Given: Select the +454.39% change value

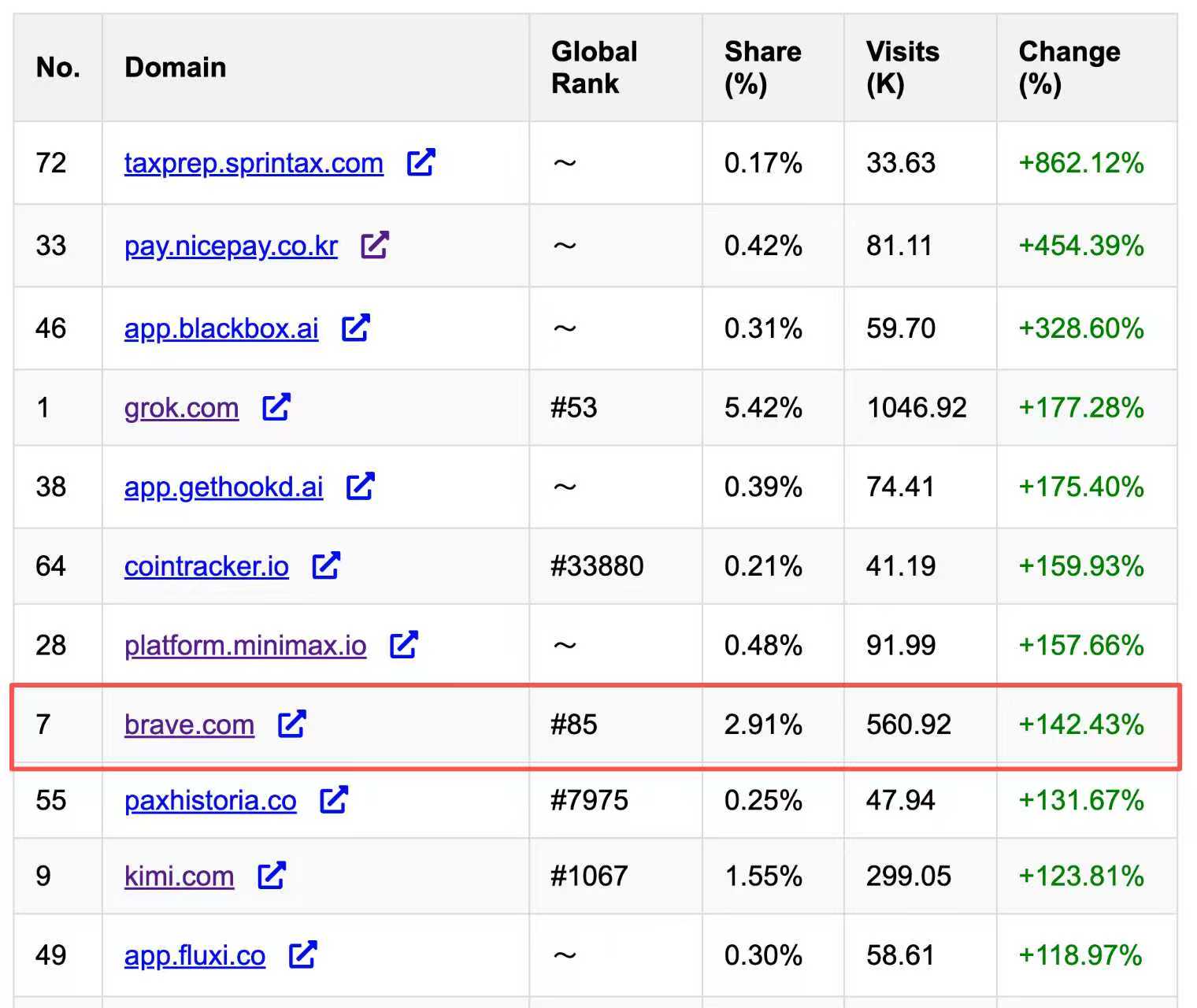Looking at the screenshot, I should click(x=1081, y=246).
